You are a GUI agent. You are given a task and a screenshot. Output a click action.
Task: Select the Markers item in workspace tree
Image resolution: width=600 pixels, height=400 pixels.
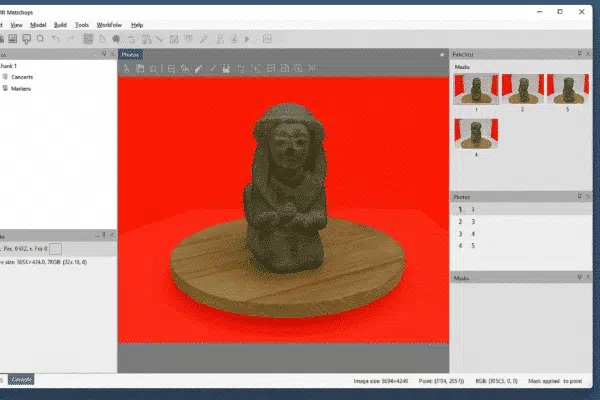click(x=22, y=89)
